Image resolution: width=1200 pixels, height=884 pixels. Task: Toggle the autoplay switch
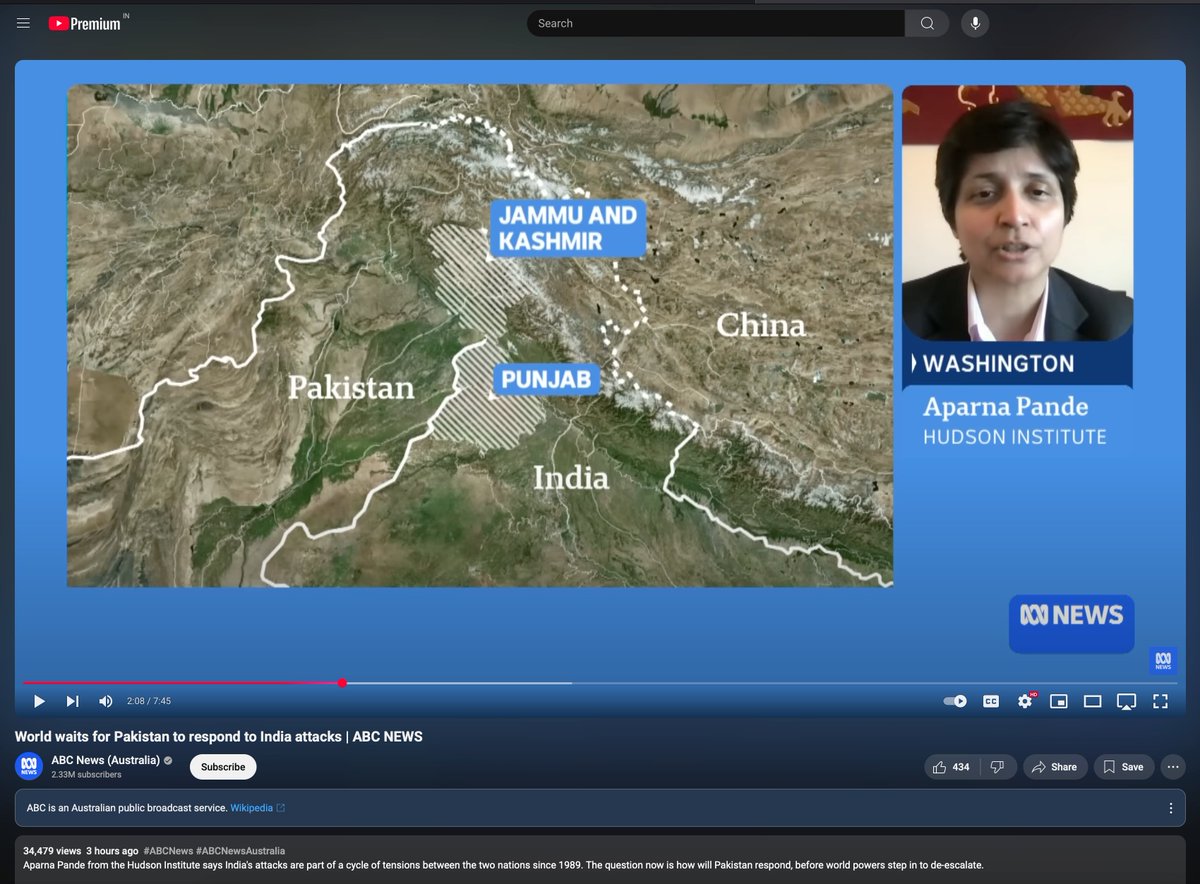point(955,701)
